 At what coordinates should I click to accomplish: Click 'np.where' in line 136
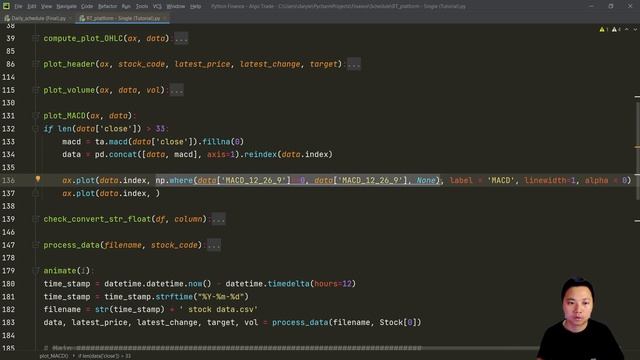(x=174, y=180)
